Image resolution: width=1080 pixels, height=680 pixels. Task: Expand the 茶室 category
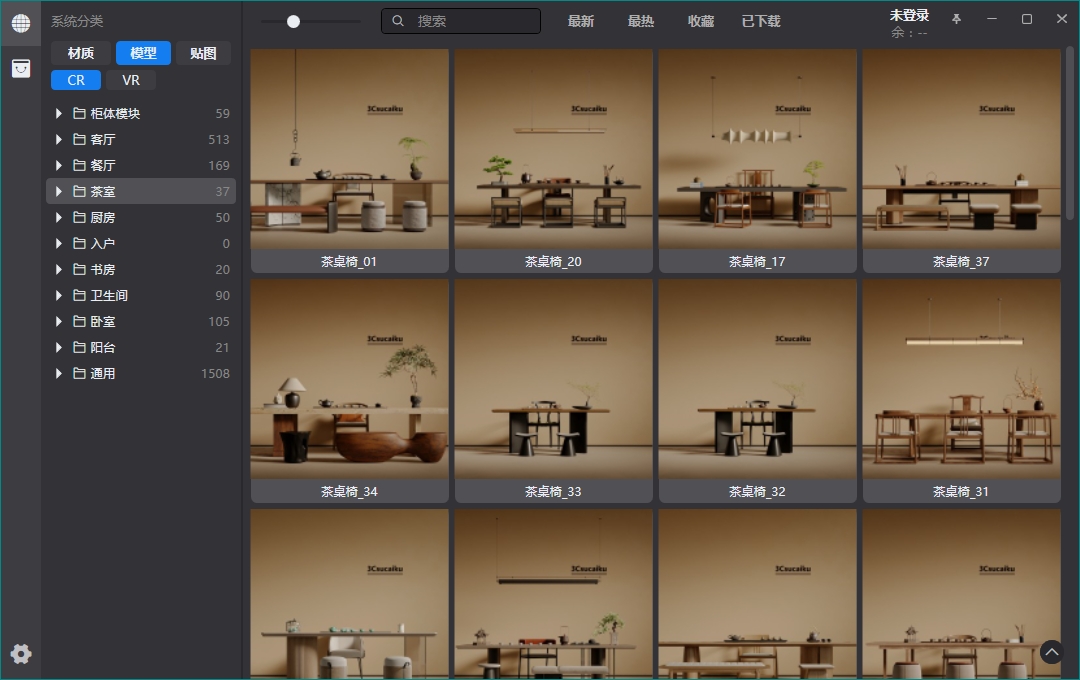(59, 192)
